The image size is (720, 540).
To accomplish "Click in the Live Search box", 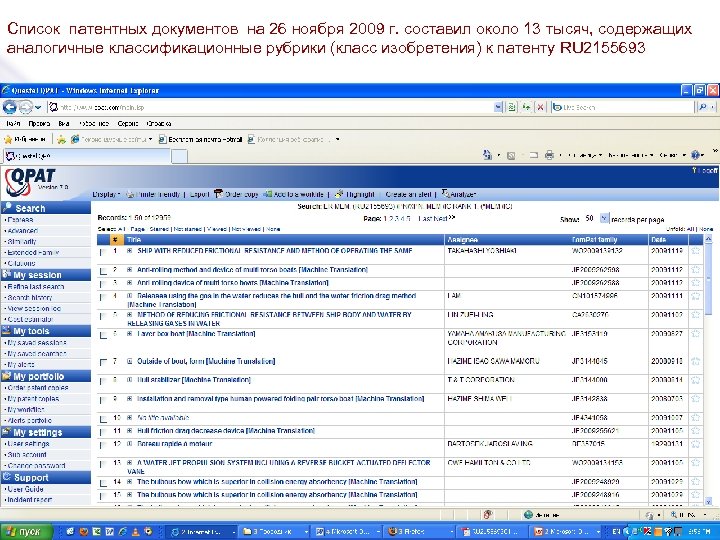I will [x=624, y=107].
